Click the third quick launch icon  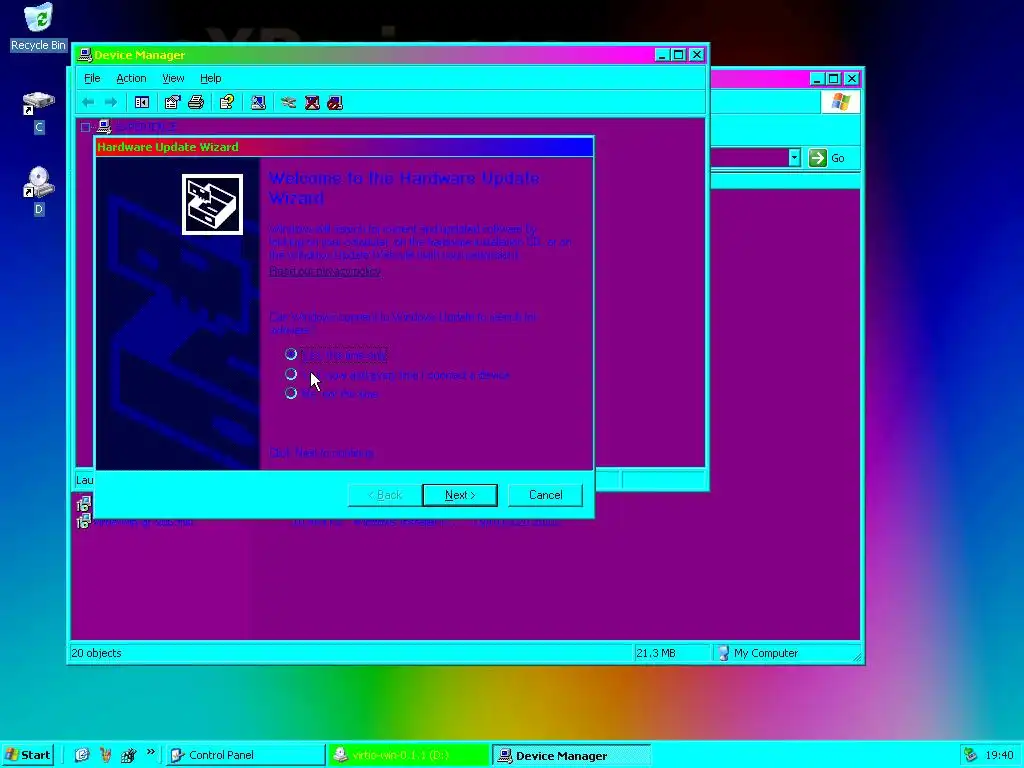coord(128,755)
